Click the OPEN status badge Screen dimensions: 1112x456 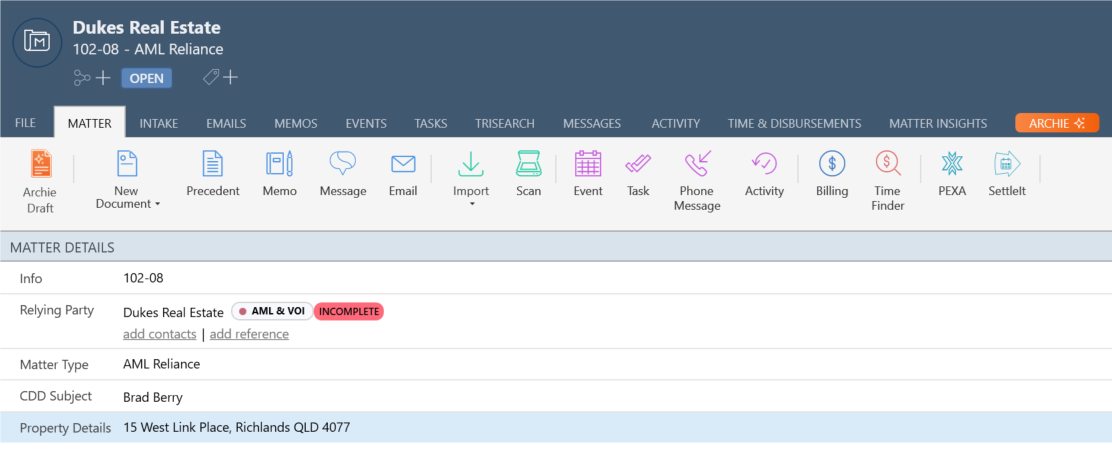pos(147,78)
